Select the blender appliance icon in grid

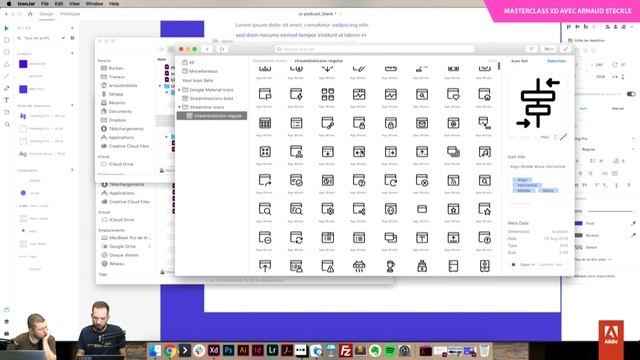click(x=390, y=266)
